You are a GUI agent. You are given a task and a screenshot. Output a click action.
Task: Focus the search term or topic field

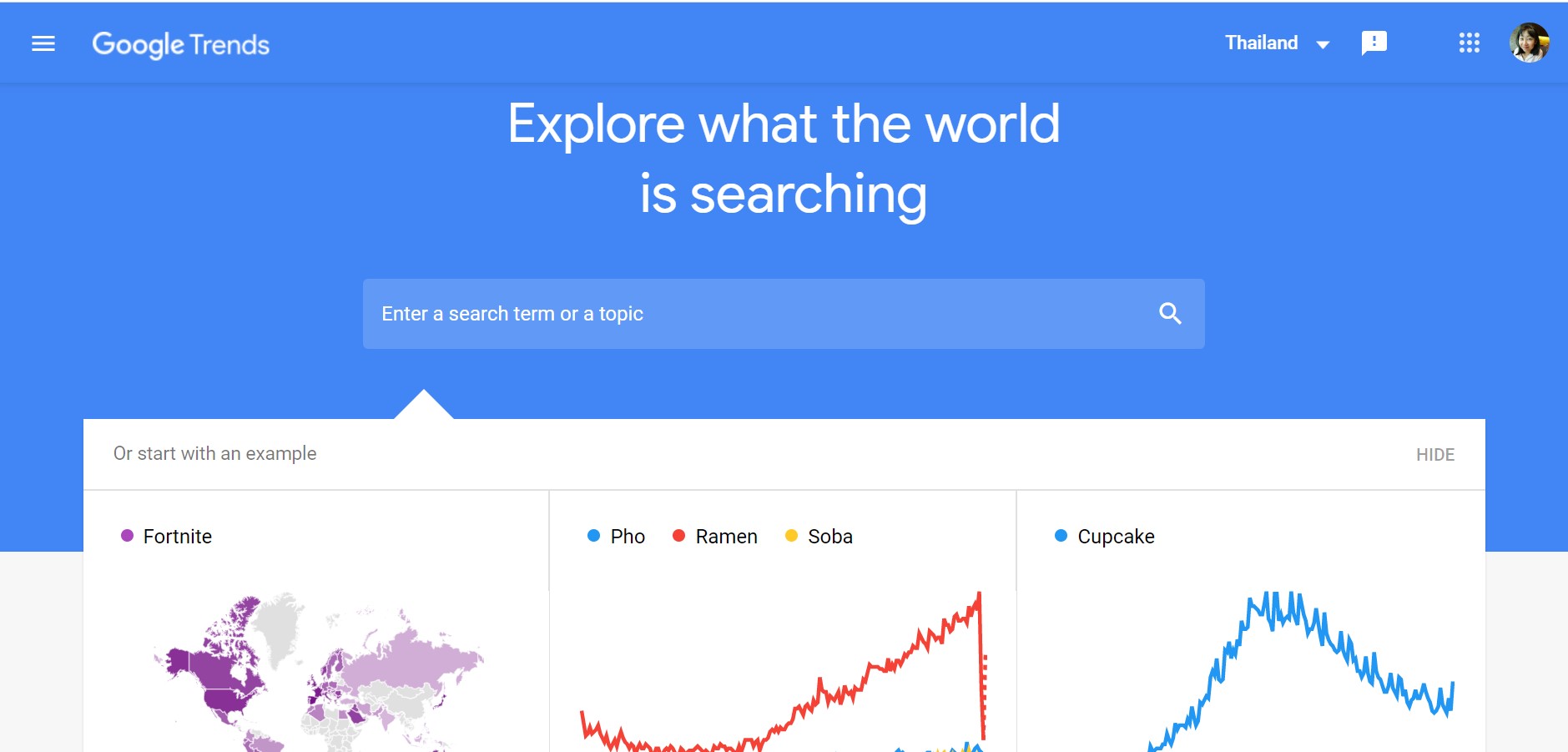point(751,314)
